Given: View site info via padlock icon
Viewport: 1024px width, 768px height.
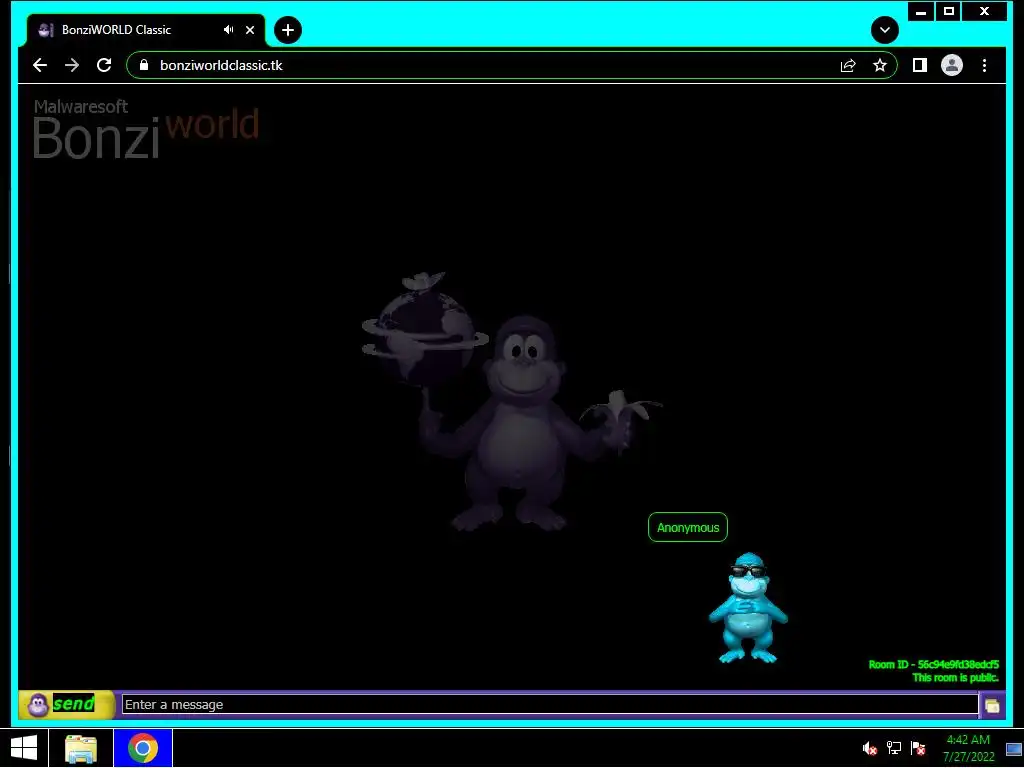Looking at the screenshot, I should point(144,65).
